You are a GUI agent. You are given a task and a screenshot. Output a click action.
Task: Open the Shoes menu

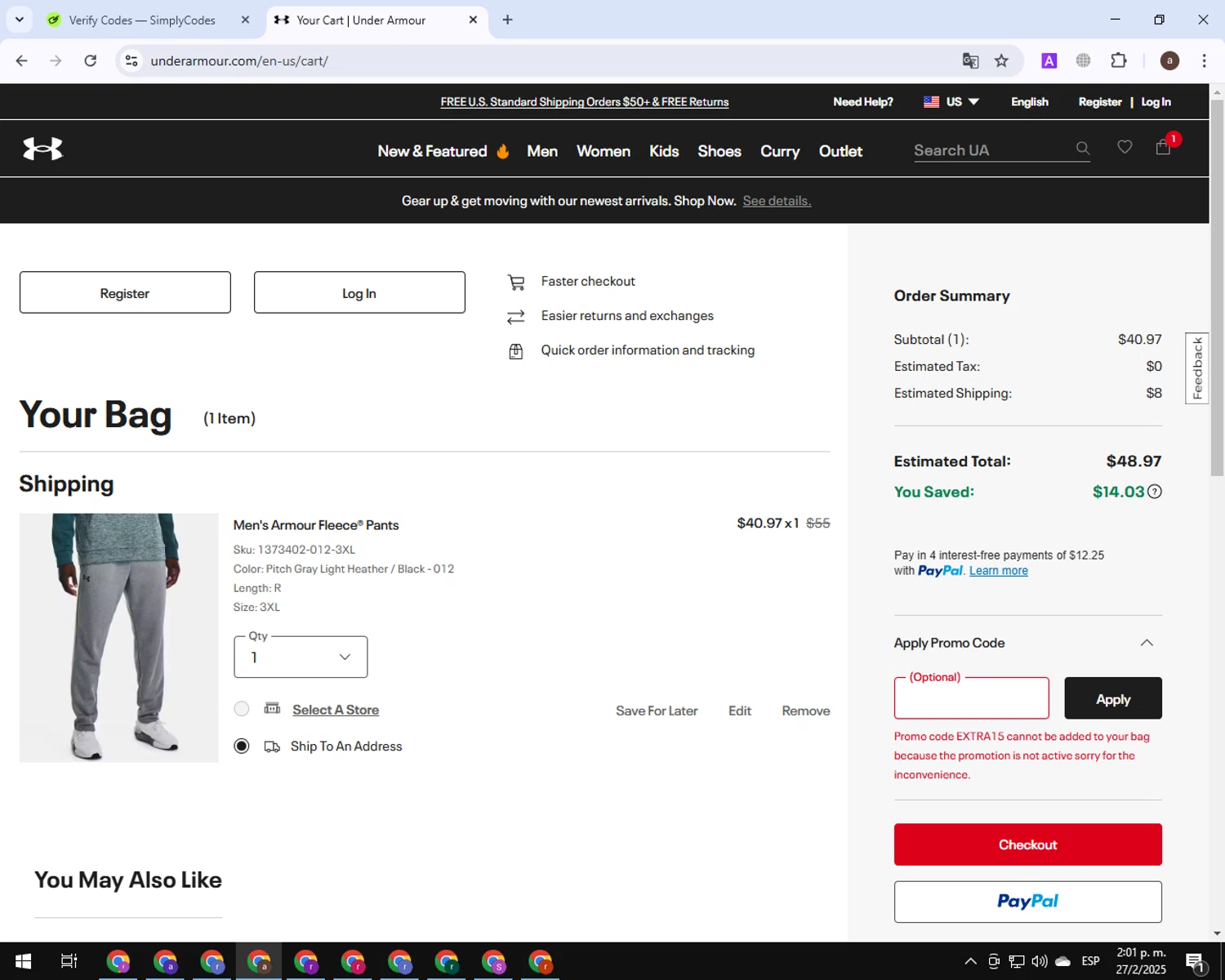point(719,151)
